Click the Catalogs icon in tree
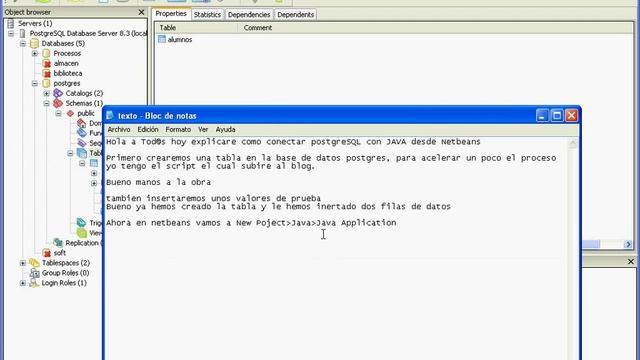Viewport: 640px width, 360px height. pyautogui.click(x=58, y=93)
